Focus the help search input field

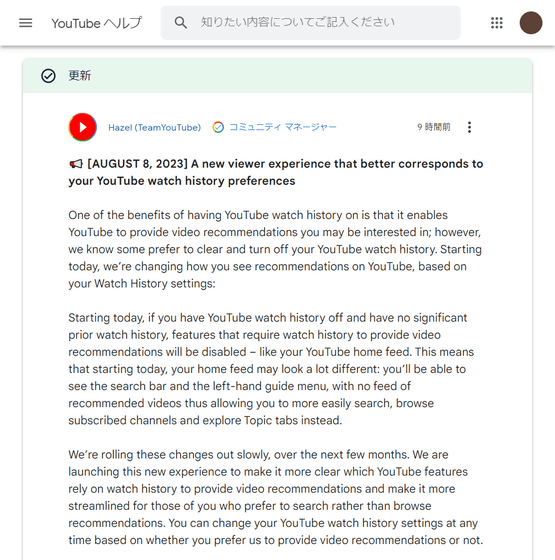310,22
